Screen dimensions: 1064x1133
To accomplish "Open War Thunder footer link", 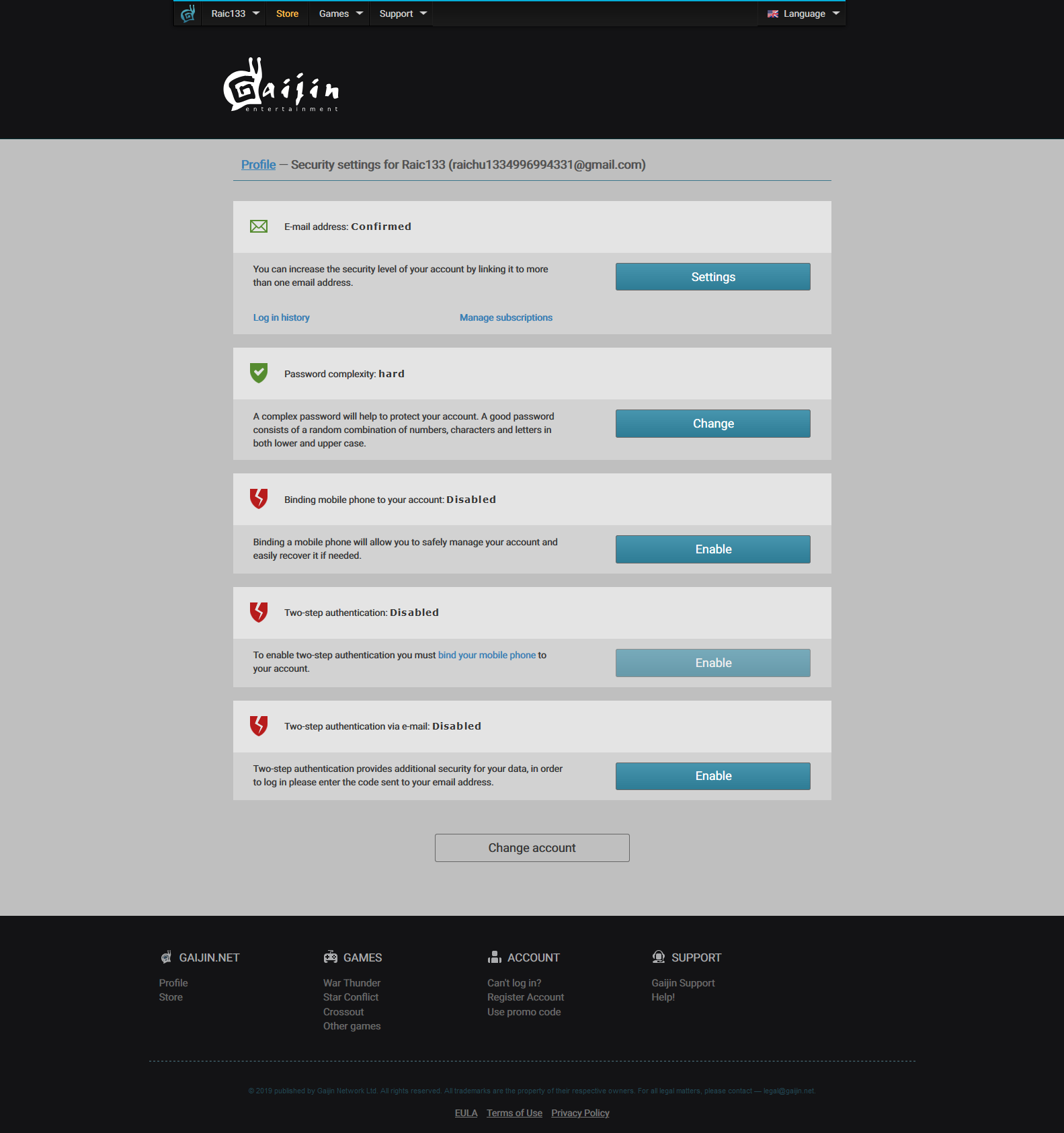I will point(352,983).
